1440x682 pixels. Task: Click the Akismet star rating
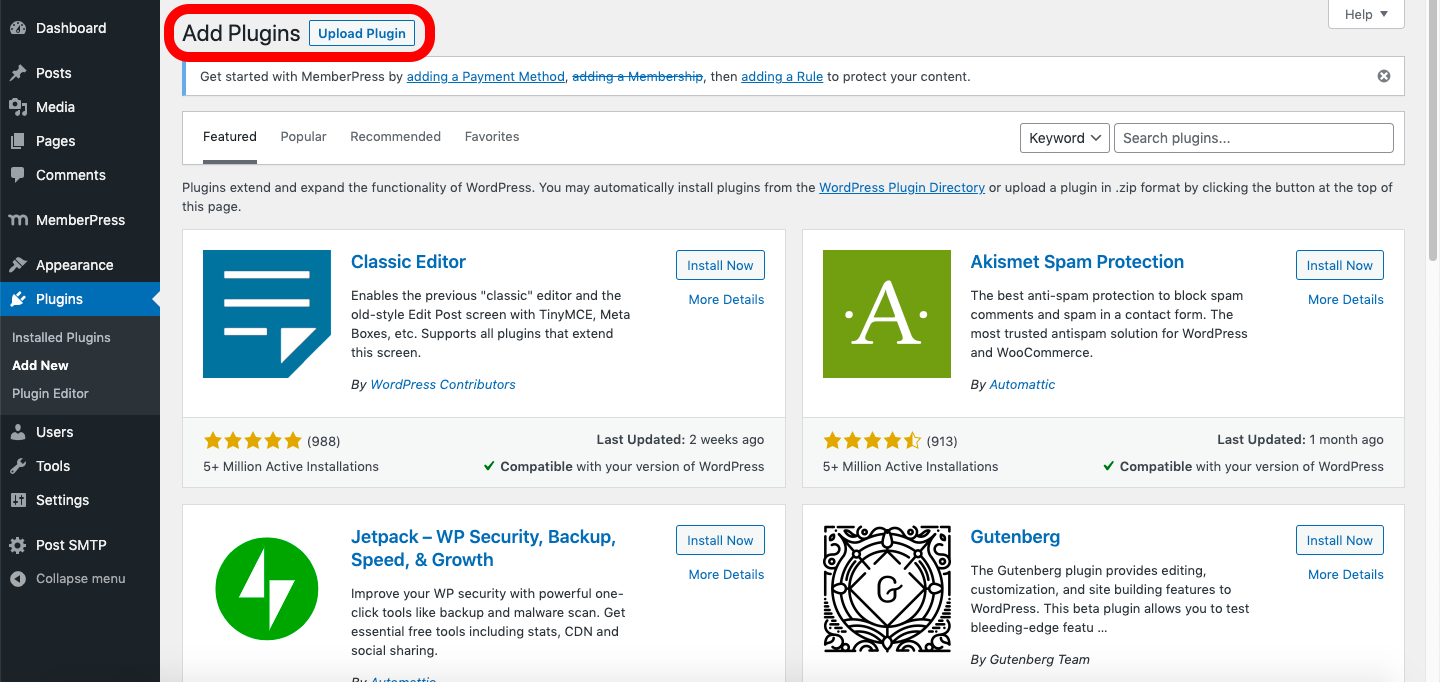(x=872, y=440)
